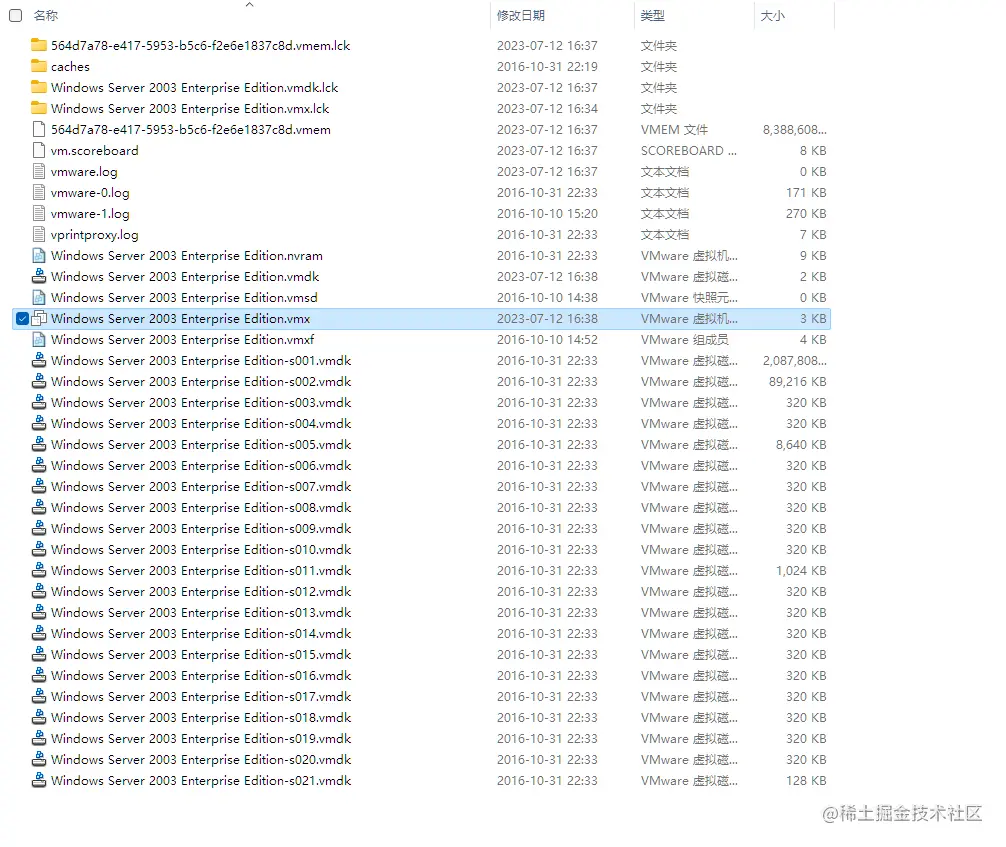This screenshot has height=847, width=1006.
Task: Click the 8,640 KB size value
Action: [801, 444]
